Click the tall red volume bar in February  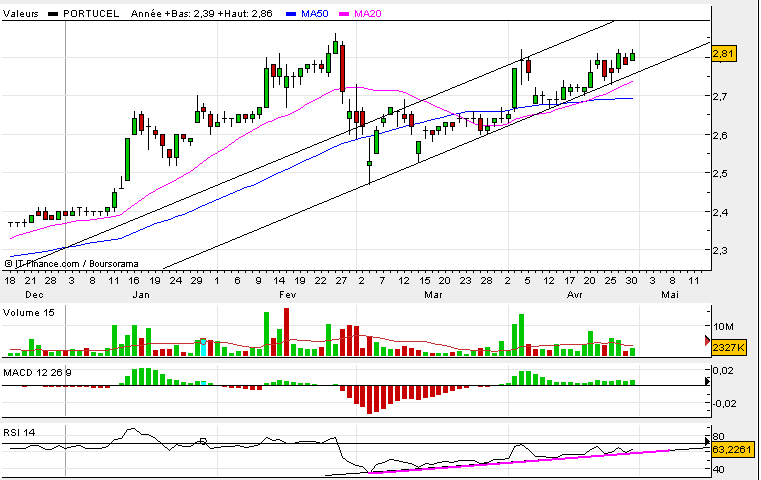click(x=286, y=332)
